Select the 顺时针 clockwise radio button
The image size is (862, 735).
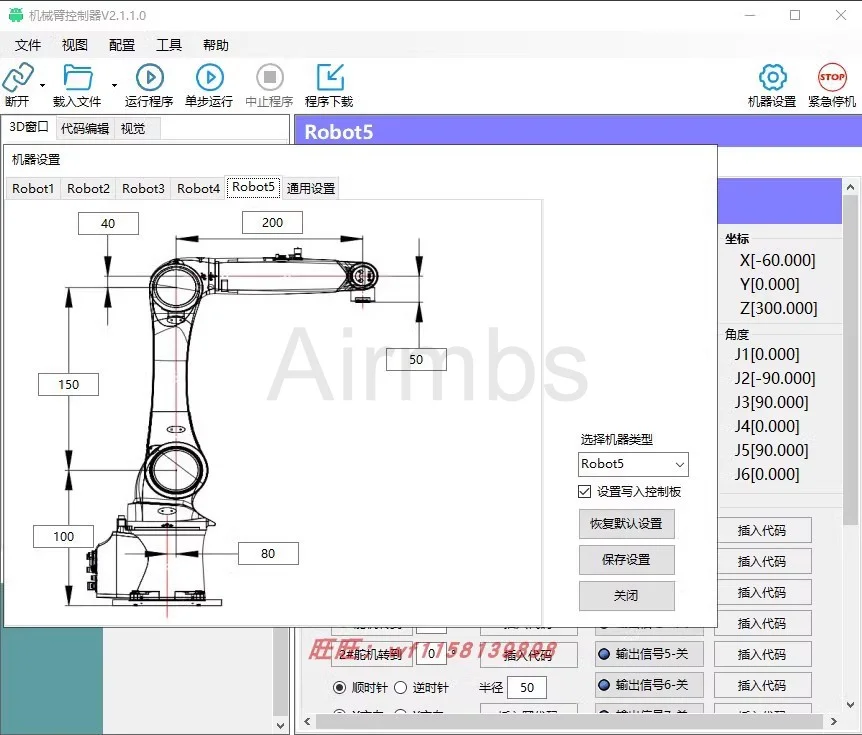[x=341, y=687]
